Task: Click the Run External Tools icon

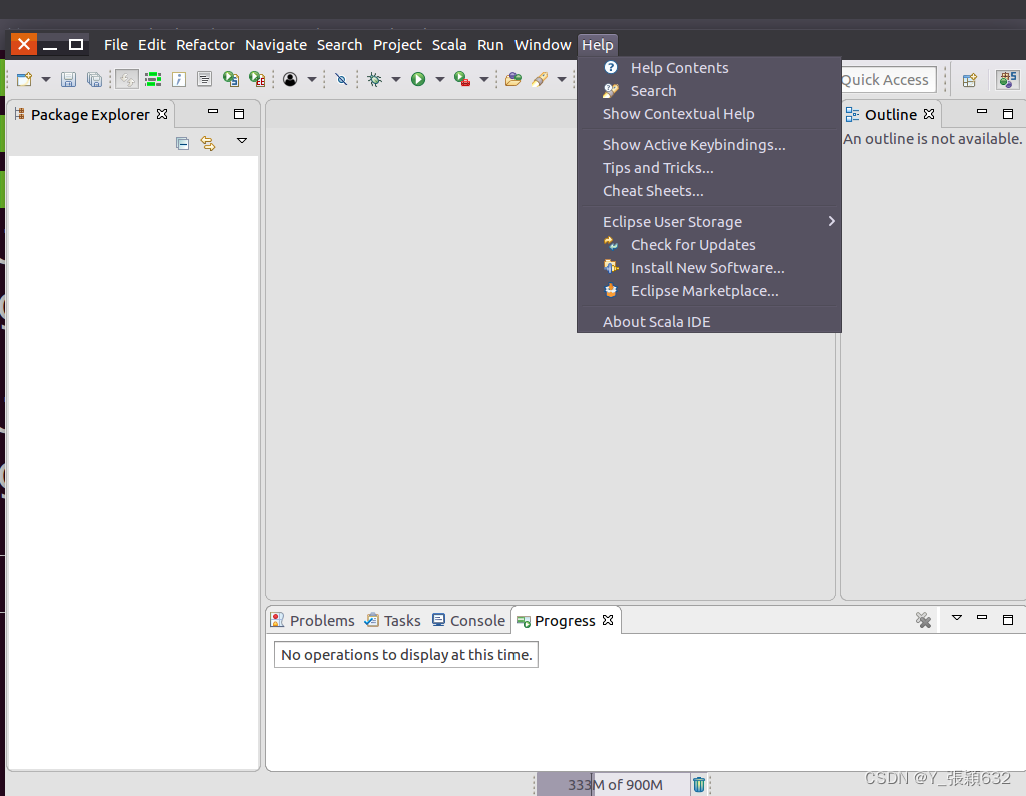Action: click(x=462, y=79)
